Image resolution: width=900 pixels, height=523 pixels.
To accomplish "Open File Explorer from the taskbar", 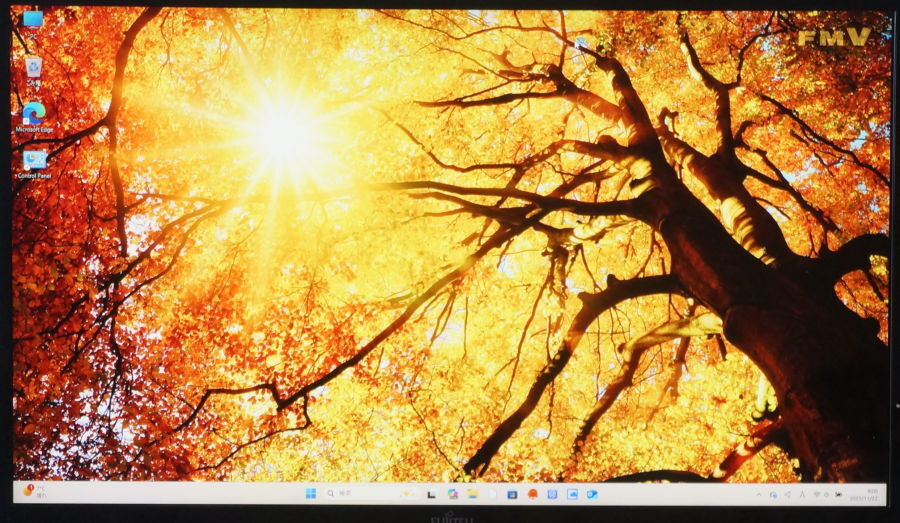I will pos(472,494).
